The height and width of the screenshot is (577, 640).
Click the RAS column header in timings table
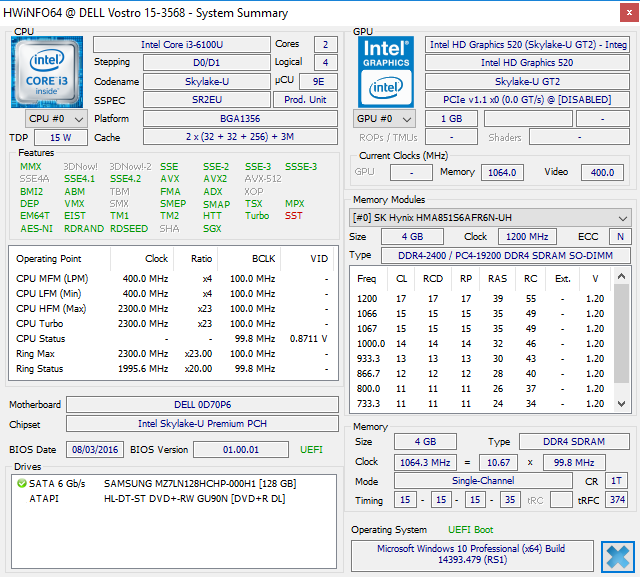pyautogui.click(x=498, y=279)
